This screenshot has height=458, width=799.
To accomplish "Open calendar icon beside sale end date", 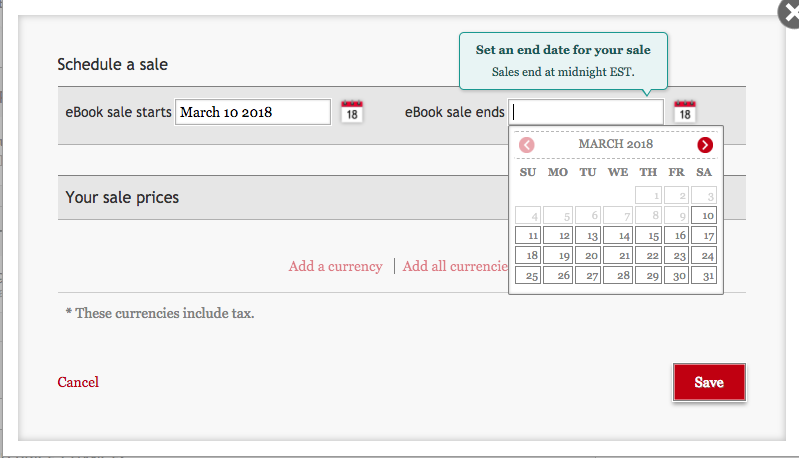I will point(684,111).
